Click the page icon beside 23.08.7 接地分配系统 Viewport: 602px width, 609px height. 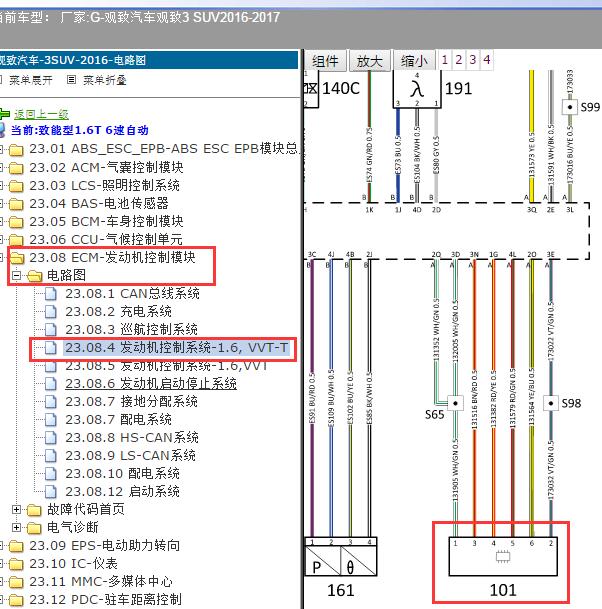point(50,401)
